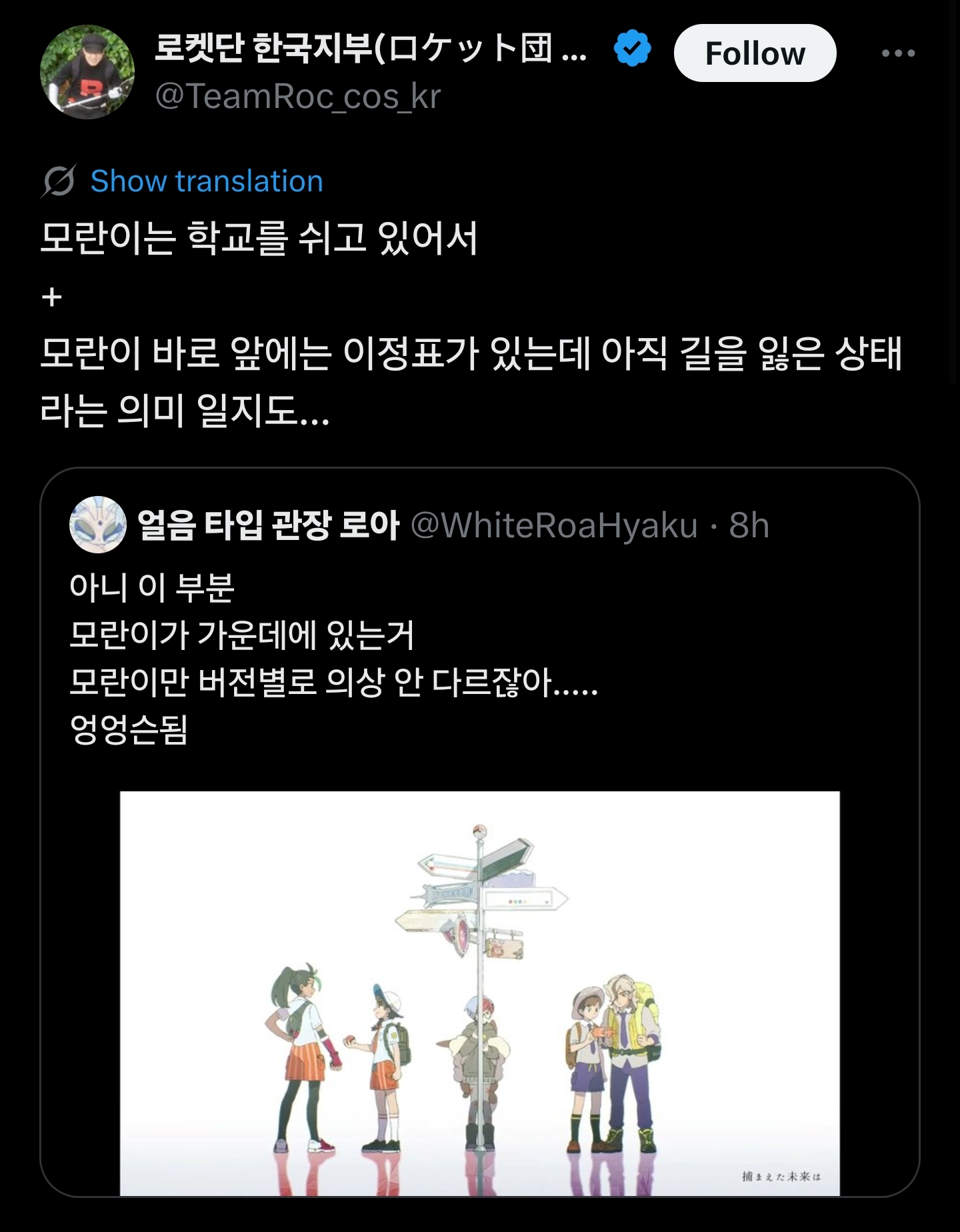Follow the 로켓단 한국지부 account
This screenshot has width=960, height=1232.
(755, 53)
